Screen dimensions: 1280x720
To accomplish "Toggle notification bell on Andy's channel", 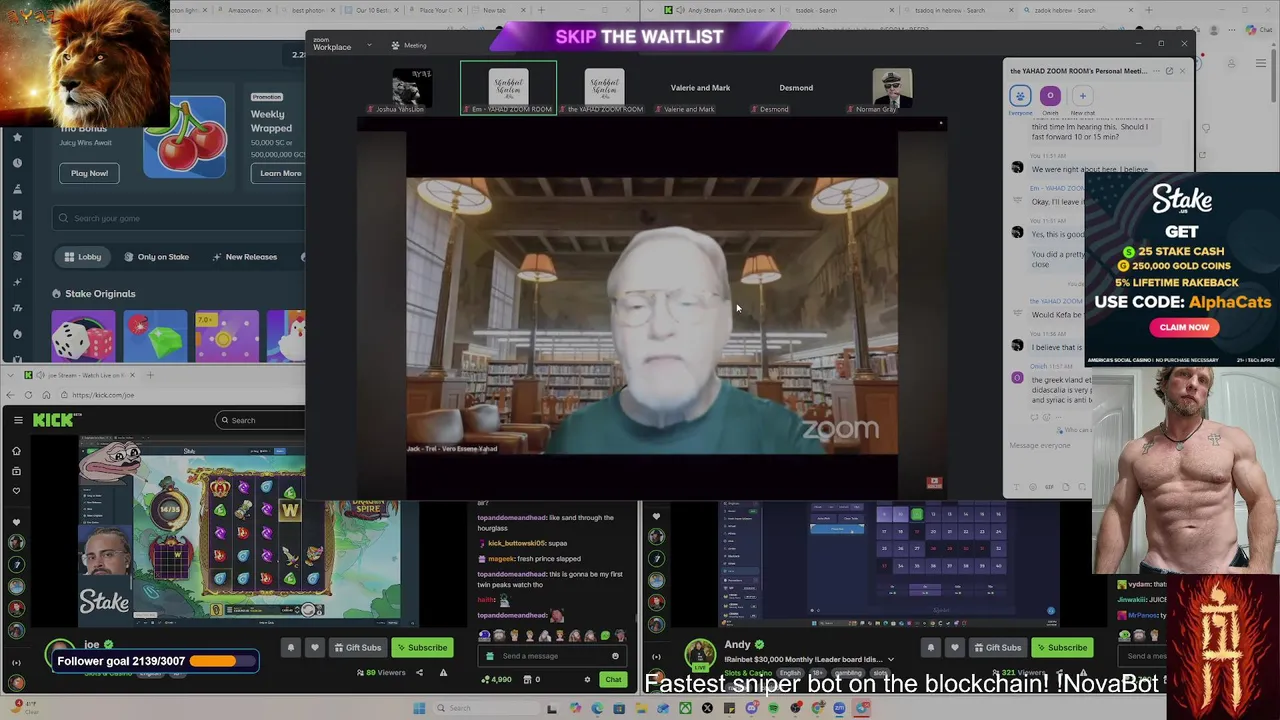I will click(x=931, y=648).
